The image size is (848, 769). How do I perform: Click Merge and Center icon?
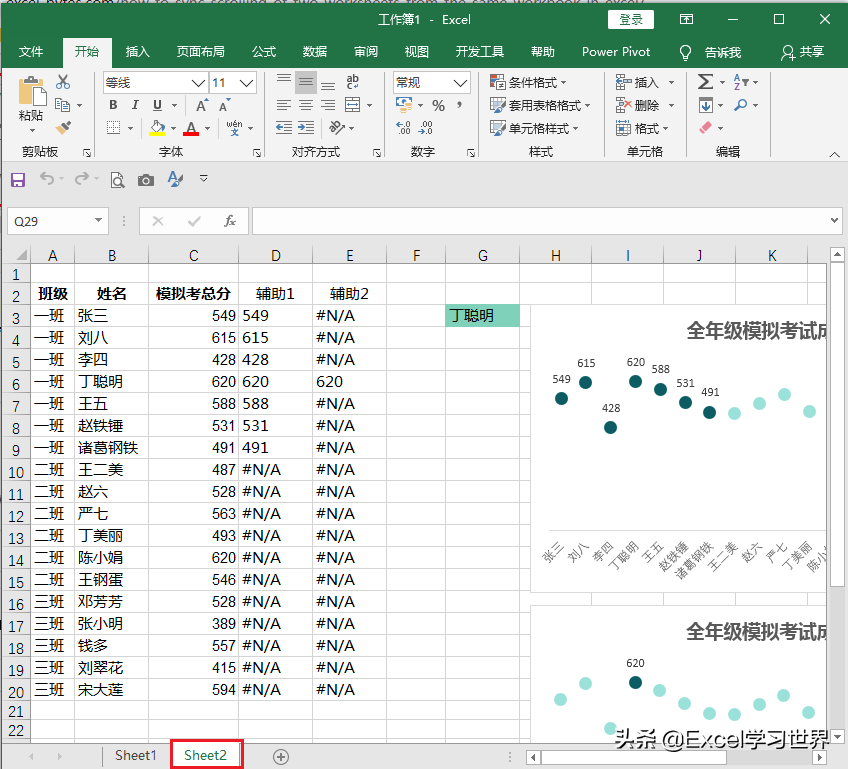pos(353,105)
